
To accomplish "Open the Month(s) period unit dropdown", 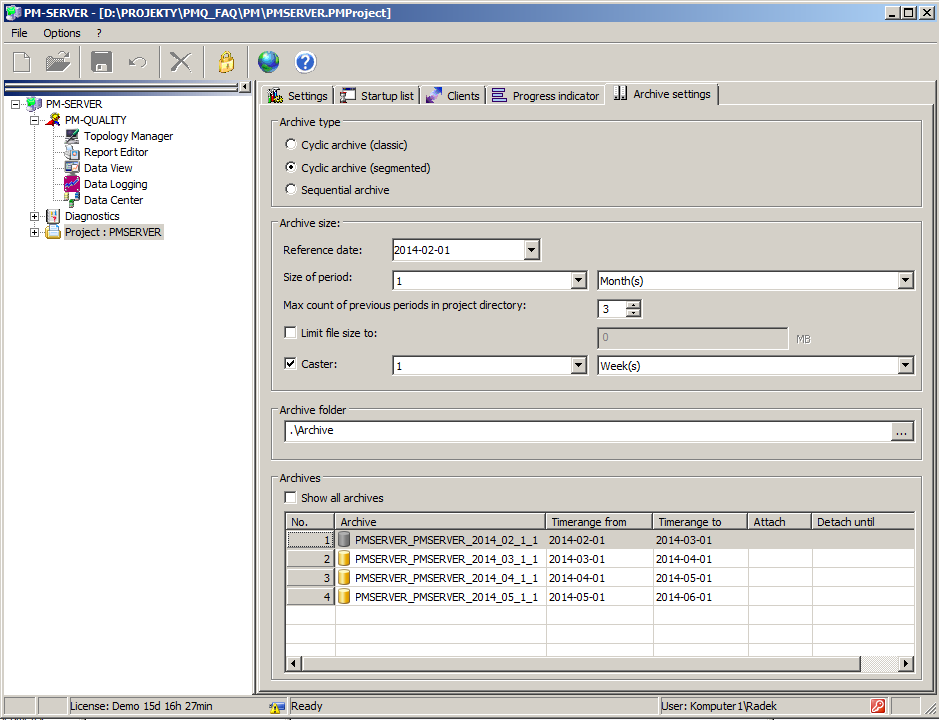I will pyautogui.click(x=905, y=280).
